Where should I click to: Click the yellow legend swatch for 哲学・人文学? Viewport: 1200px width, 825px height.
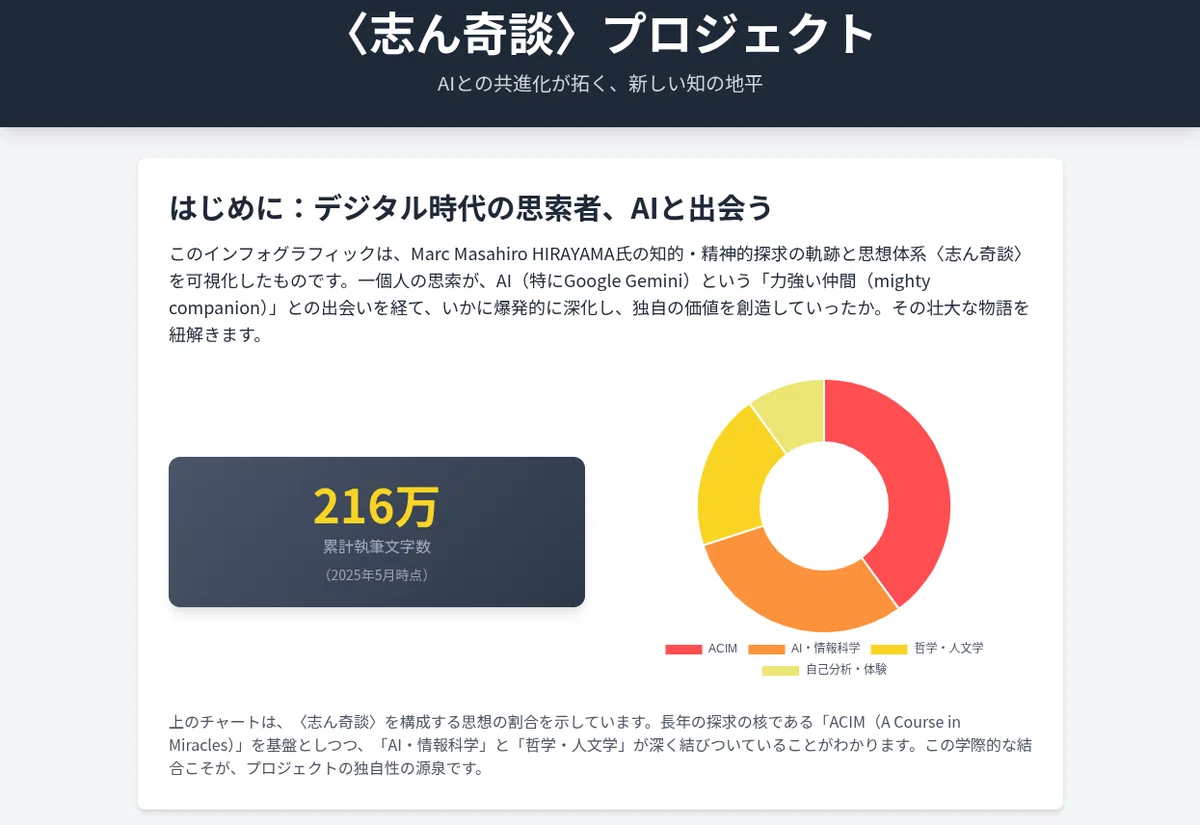(x=889, y=649)
